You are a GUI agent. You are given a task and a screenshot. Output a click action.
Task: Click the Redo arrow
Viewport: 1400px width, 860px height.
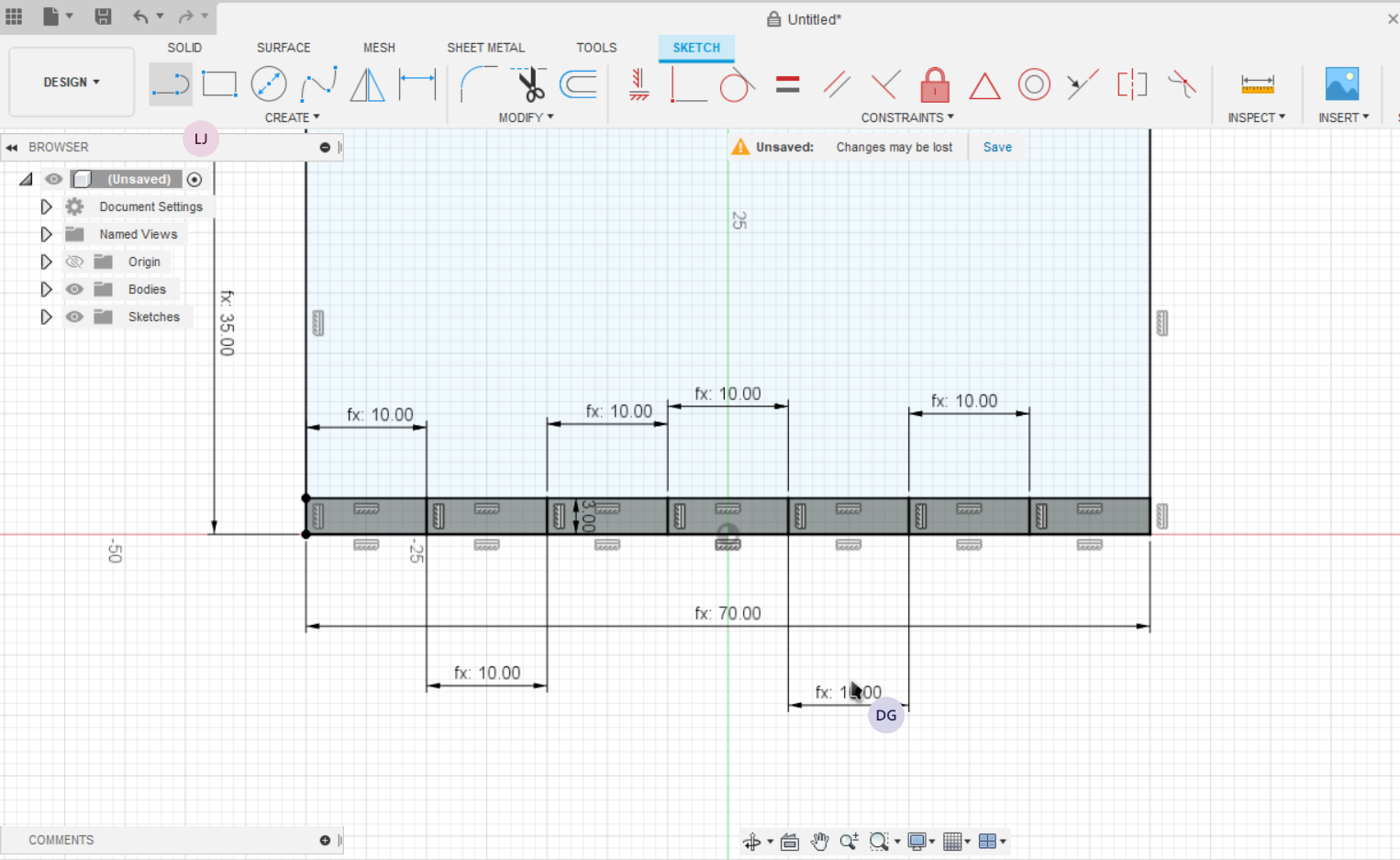[x=185, y=17]
